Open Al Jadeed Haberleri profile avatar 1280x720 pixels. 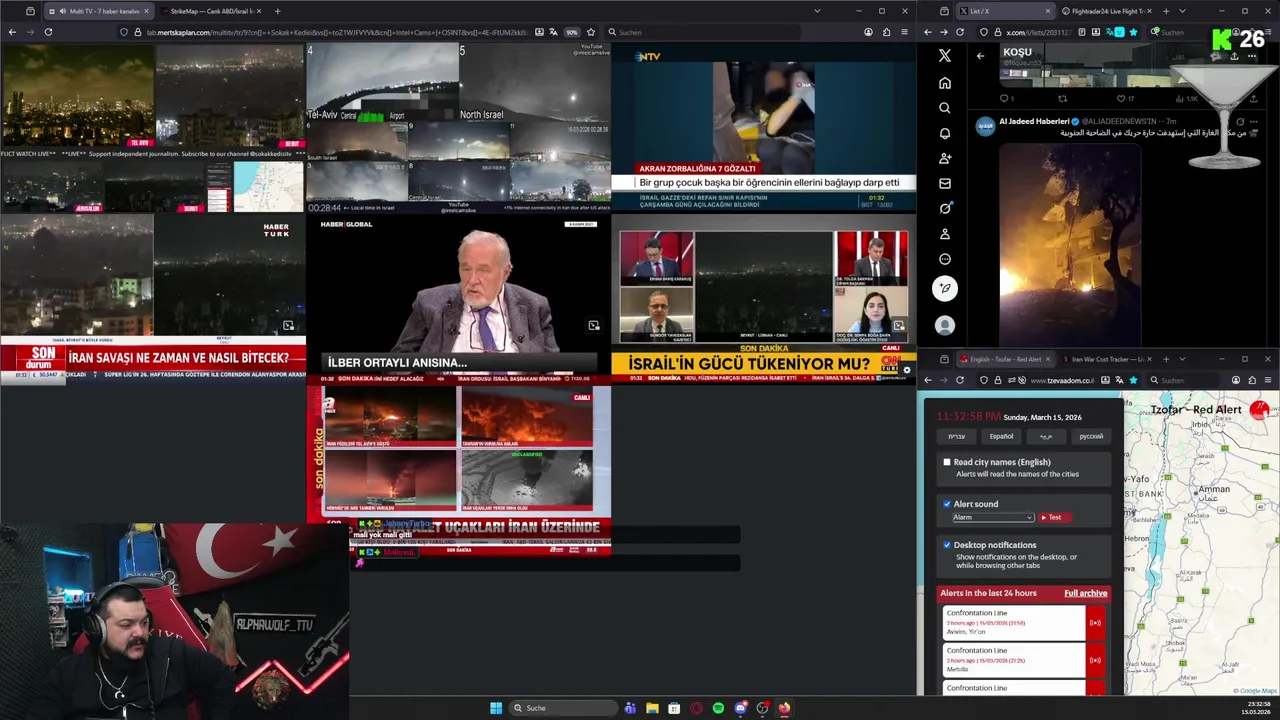click(x=986, y=126)
